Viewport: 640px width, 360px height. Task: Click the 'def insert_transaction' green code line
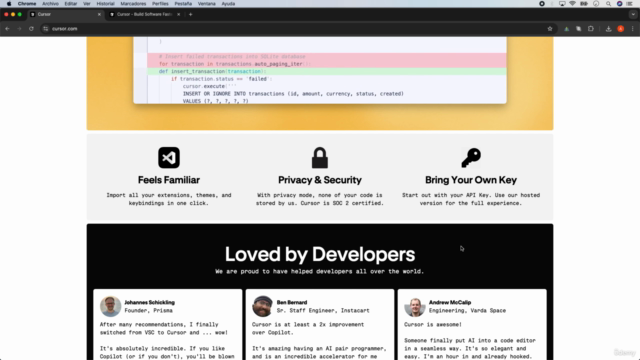(327, 71)
